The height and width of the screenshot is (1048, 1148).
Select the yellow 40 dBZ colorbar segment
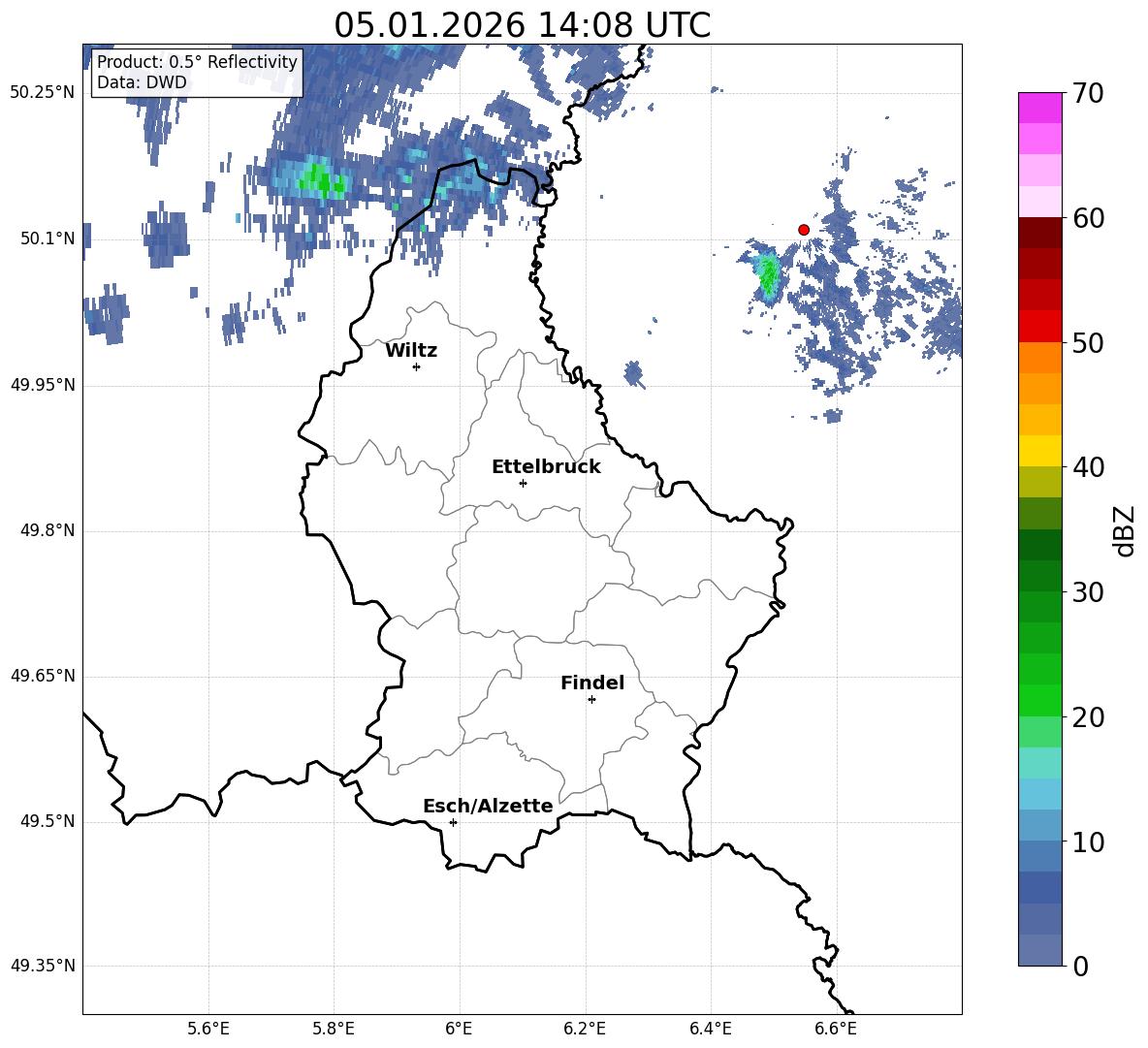pos(1040,451)
